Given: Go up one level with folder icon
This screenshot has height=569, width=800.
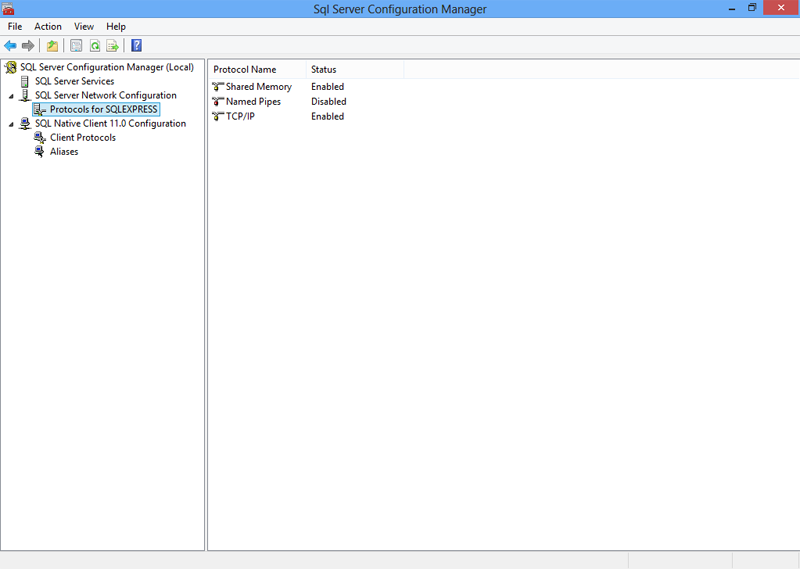Looking at the screenshot, I should point(53,46).
